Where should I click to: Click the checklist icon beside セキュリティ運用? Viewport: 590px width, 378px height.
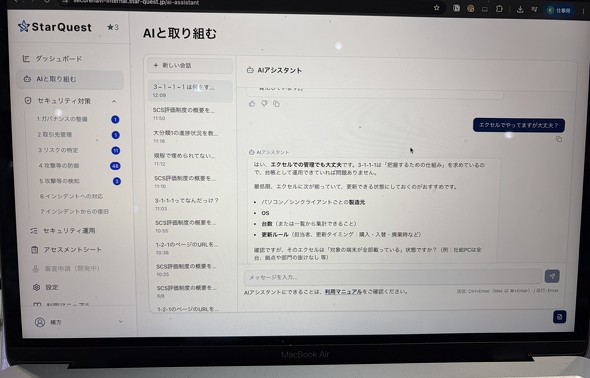click(x=34, y=231)
